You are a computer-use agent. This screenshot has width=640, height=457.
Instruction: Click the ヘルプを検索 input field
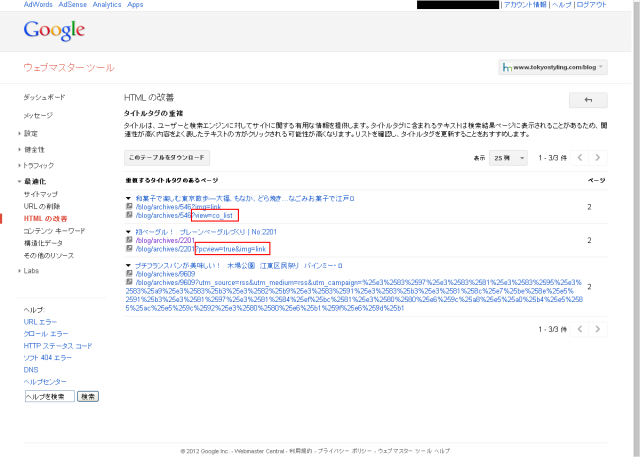tap(50, 396)
